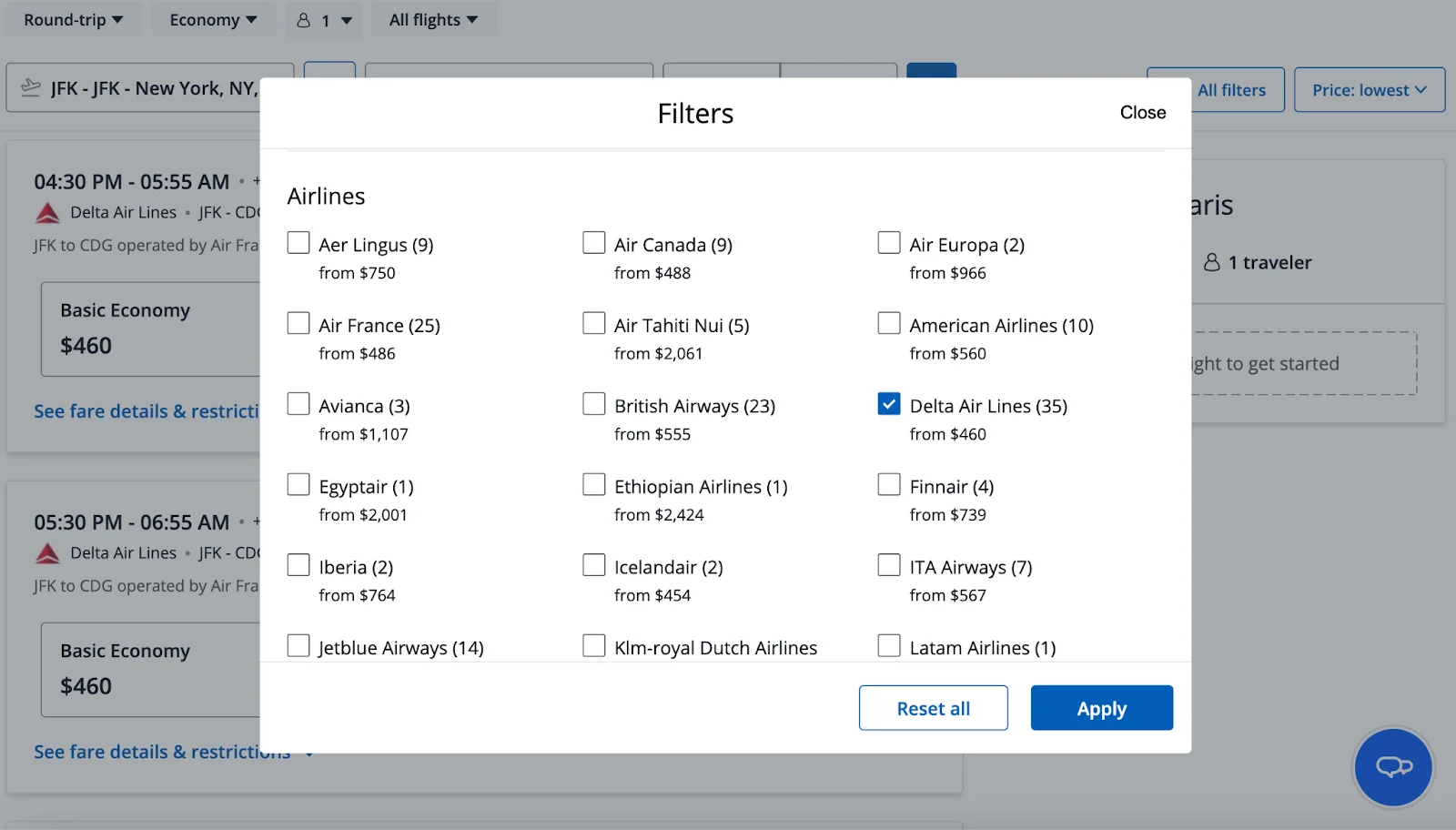Screen dimensions: 1456x830
Task: Click the 'from $460' Delta price text
Action: coord(948,434)
